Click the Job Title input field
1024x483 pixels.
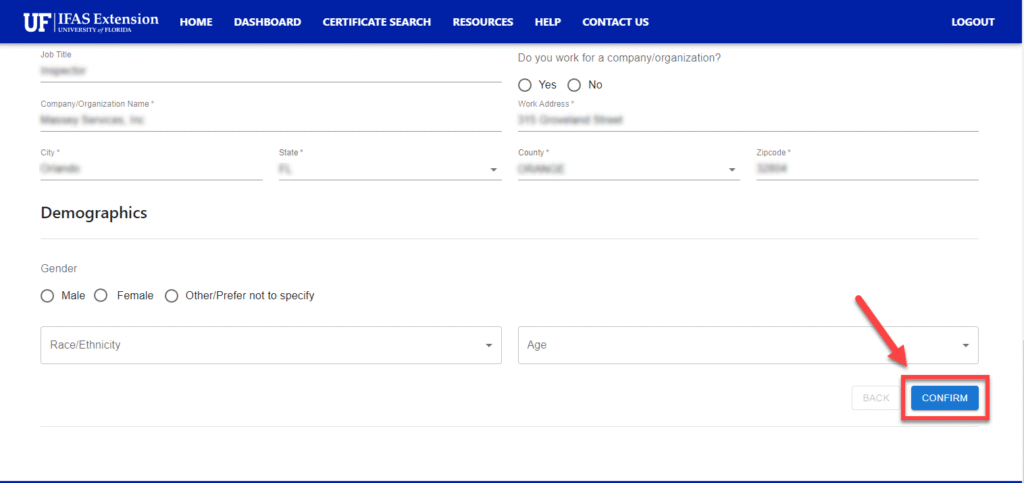270,71
